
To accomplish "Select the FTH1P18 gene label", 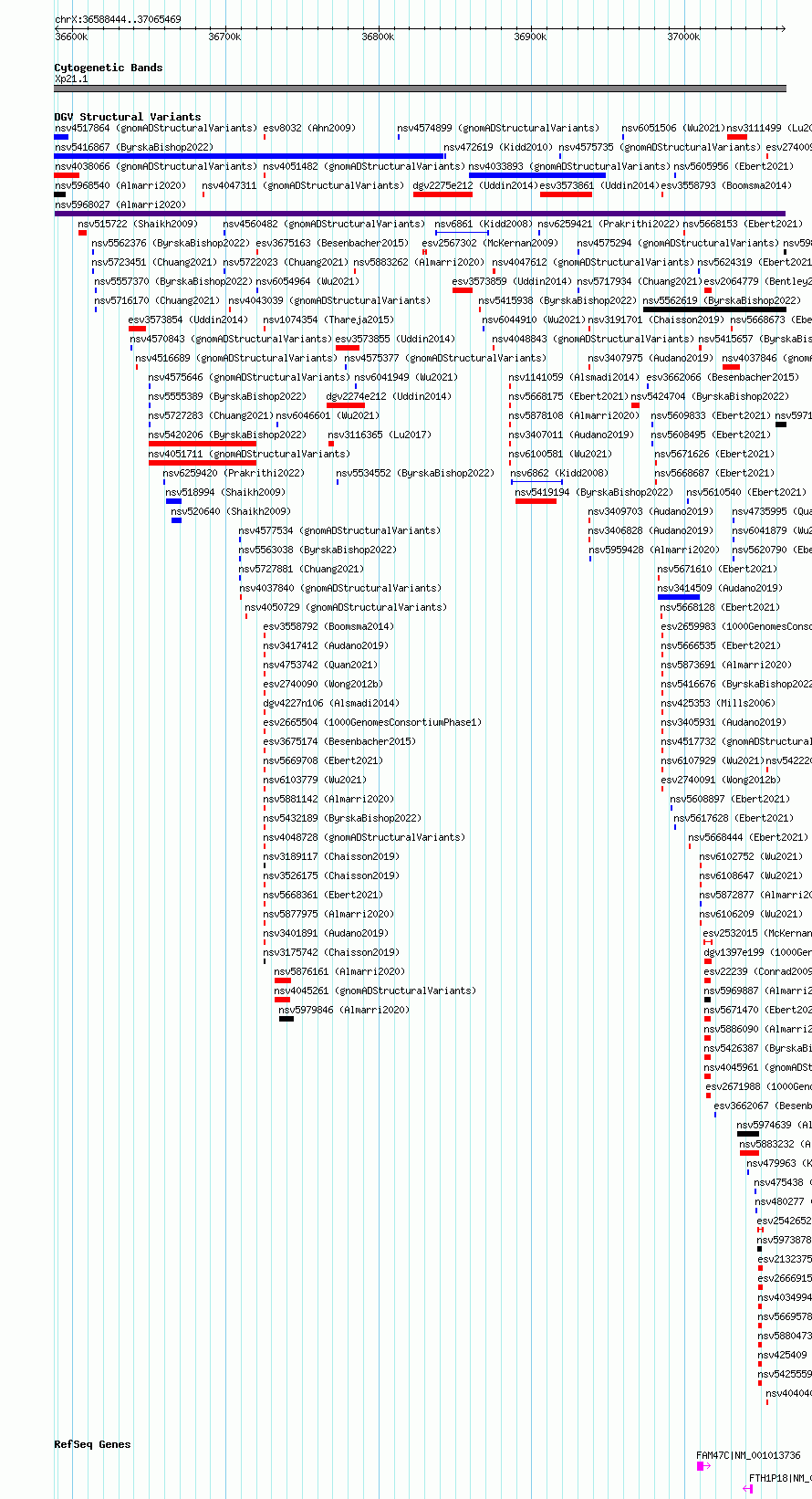I will [x=781, y=1478].
